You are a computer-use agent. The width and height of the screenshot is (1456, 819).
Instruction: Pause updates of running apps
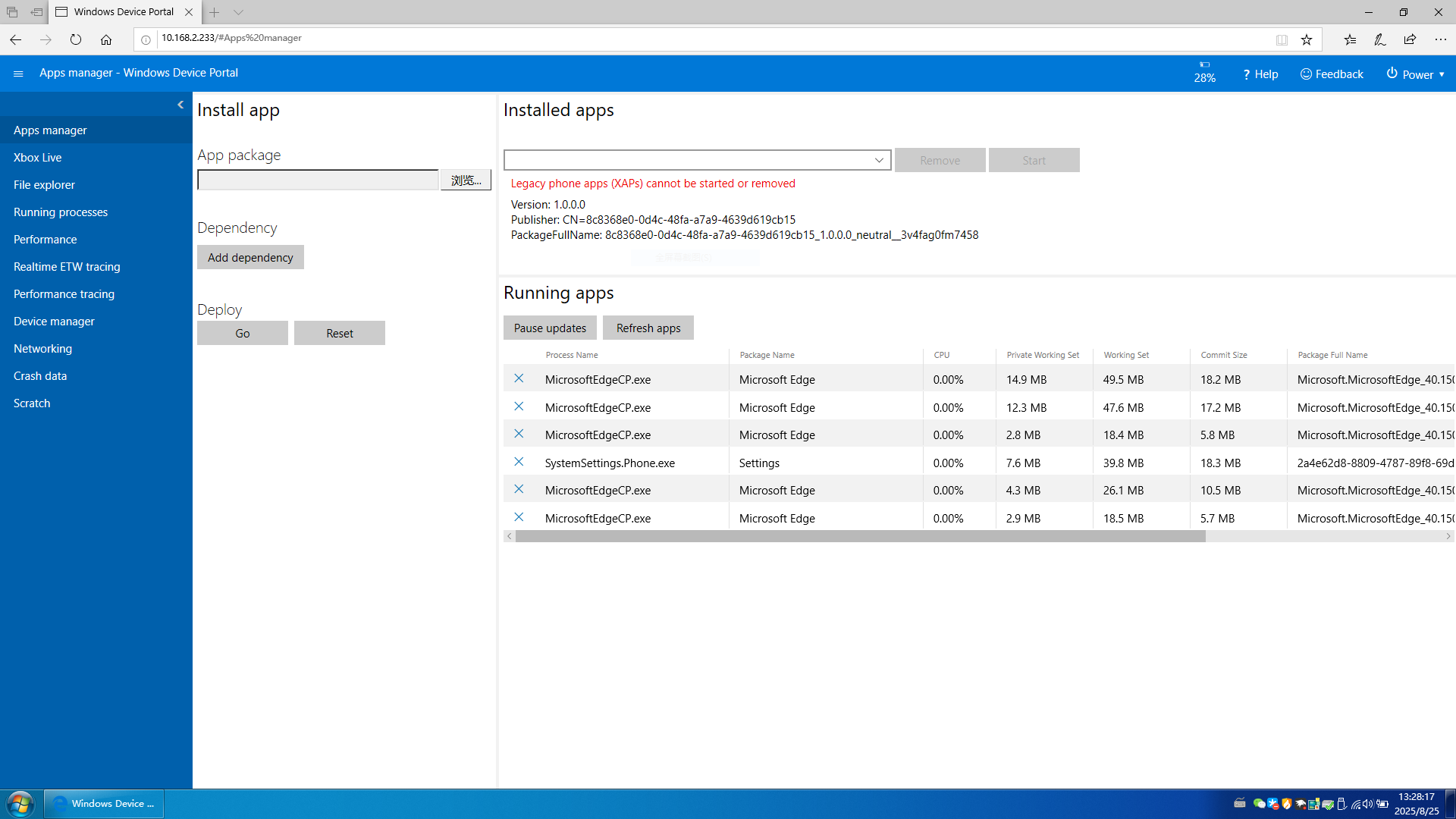pos(550,328)
